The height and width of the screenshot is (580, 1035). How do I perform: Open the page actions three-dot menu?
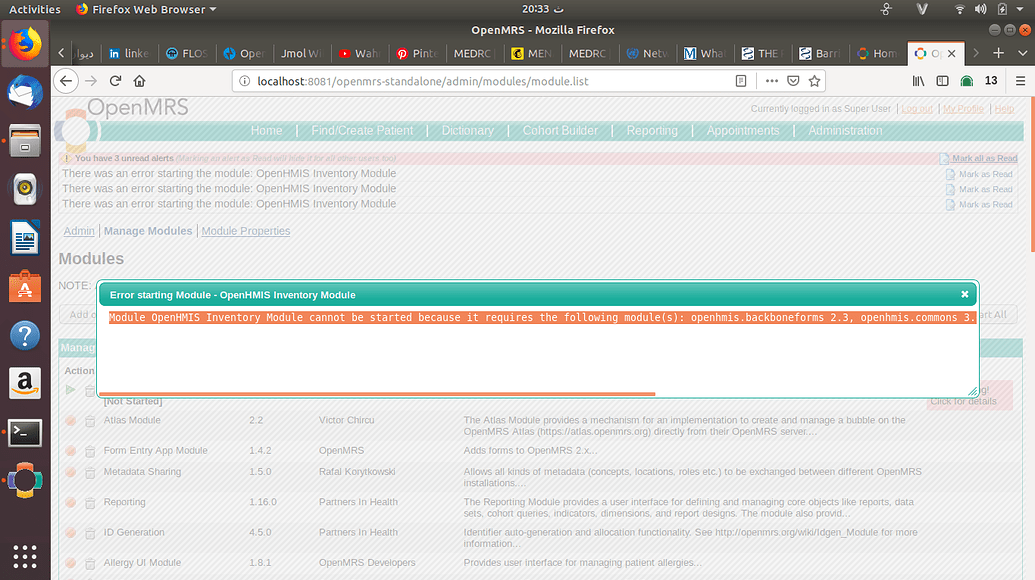771,81
